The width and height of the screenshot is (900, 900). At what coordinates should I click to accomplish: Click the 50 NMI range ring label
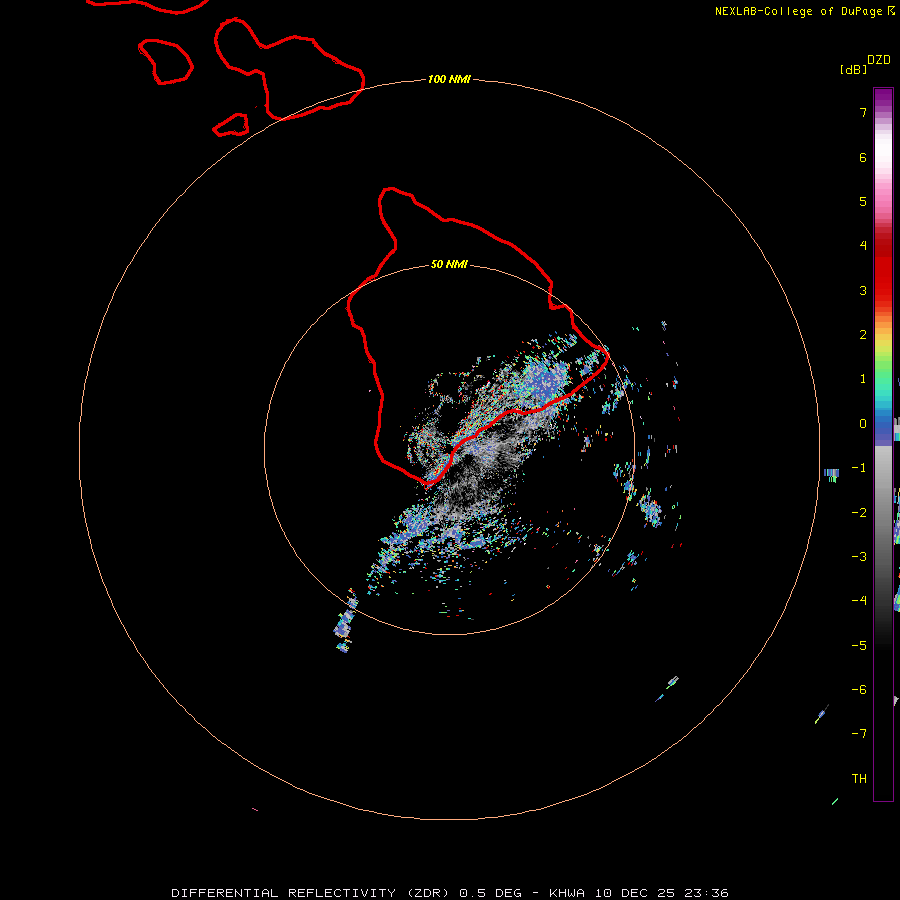[x=449, y=264]
